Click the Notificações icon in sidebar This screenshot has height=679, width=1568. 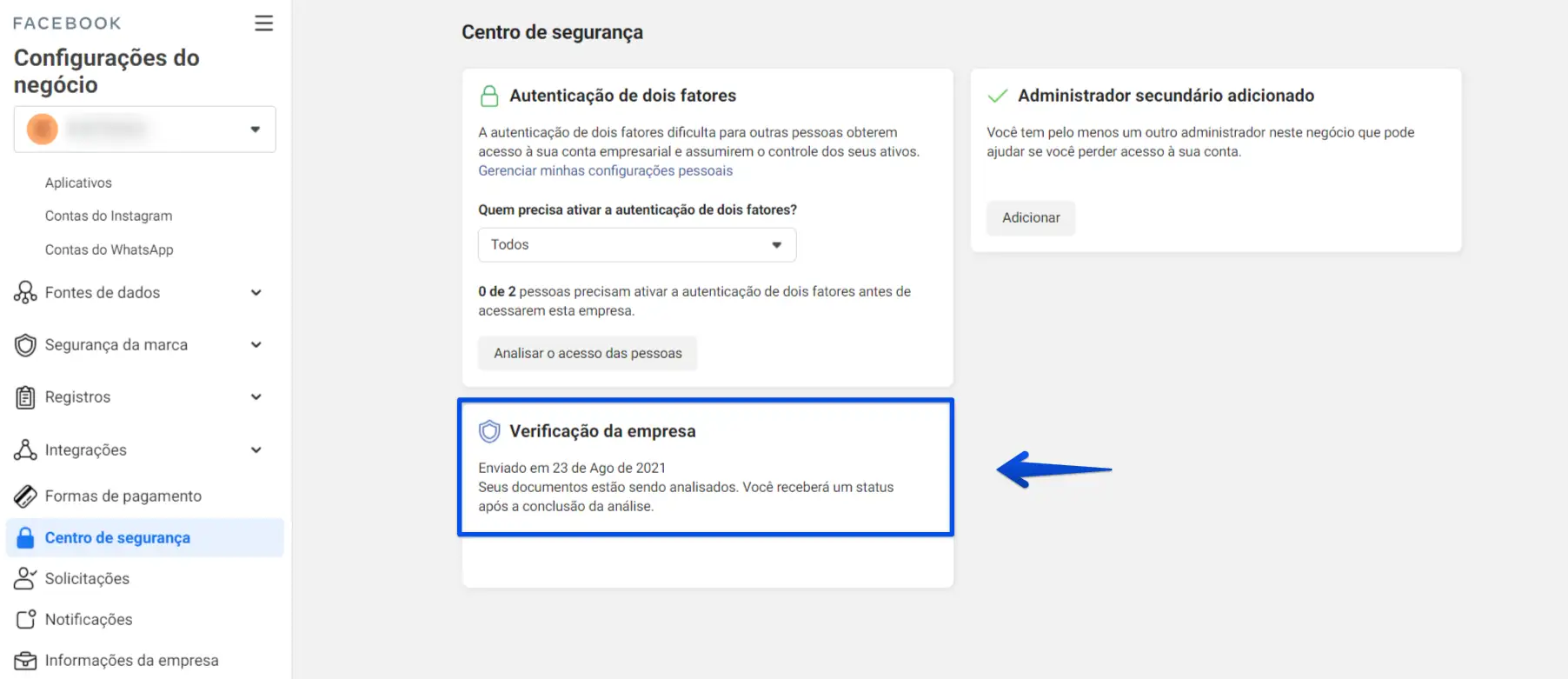[25, 619]
